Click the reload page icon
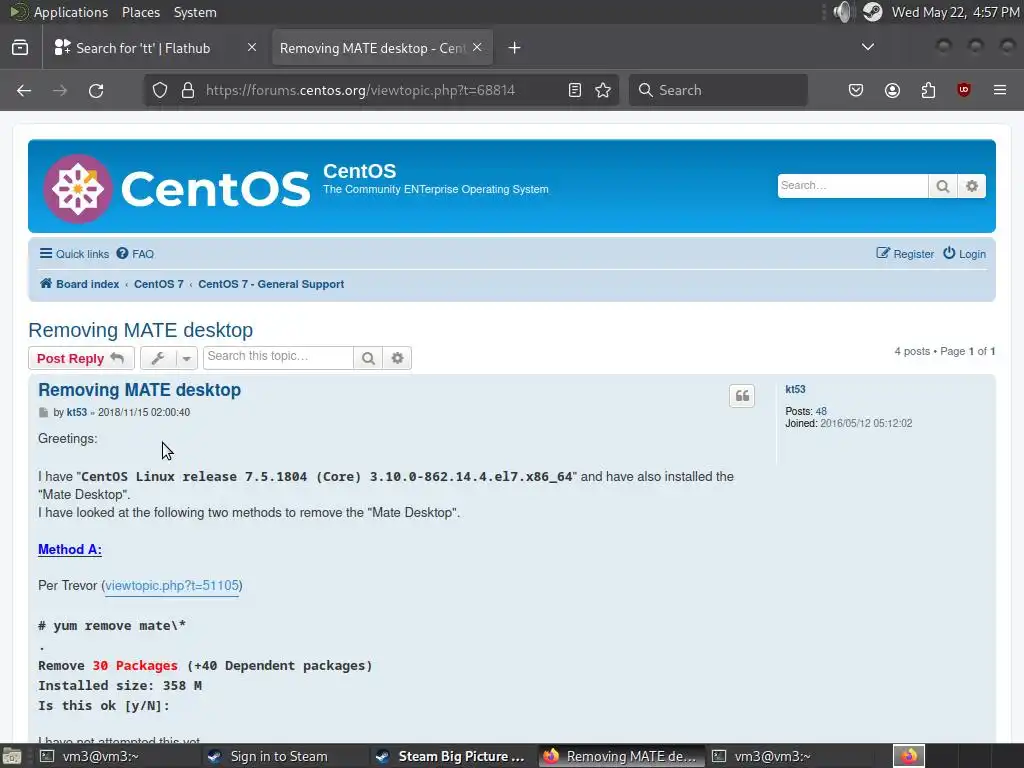Image resolution: width=1024 pixels, height=768 pixels. coord(96,91)
